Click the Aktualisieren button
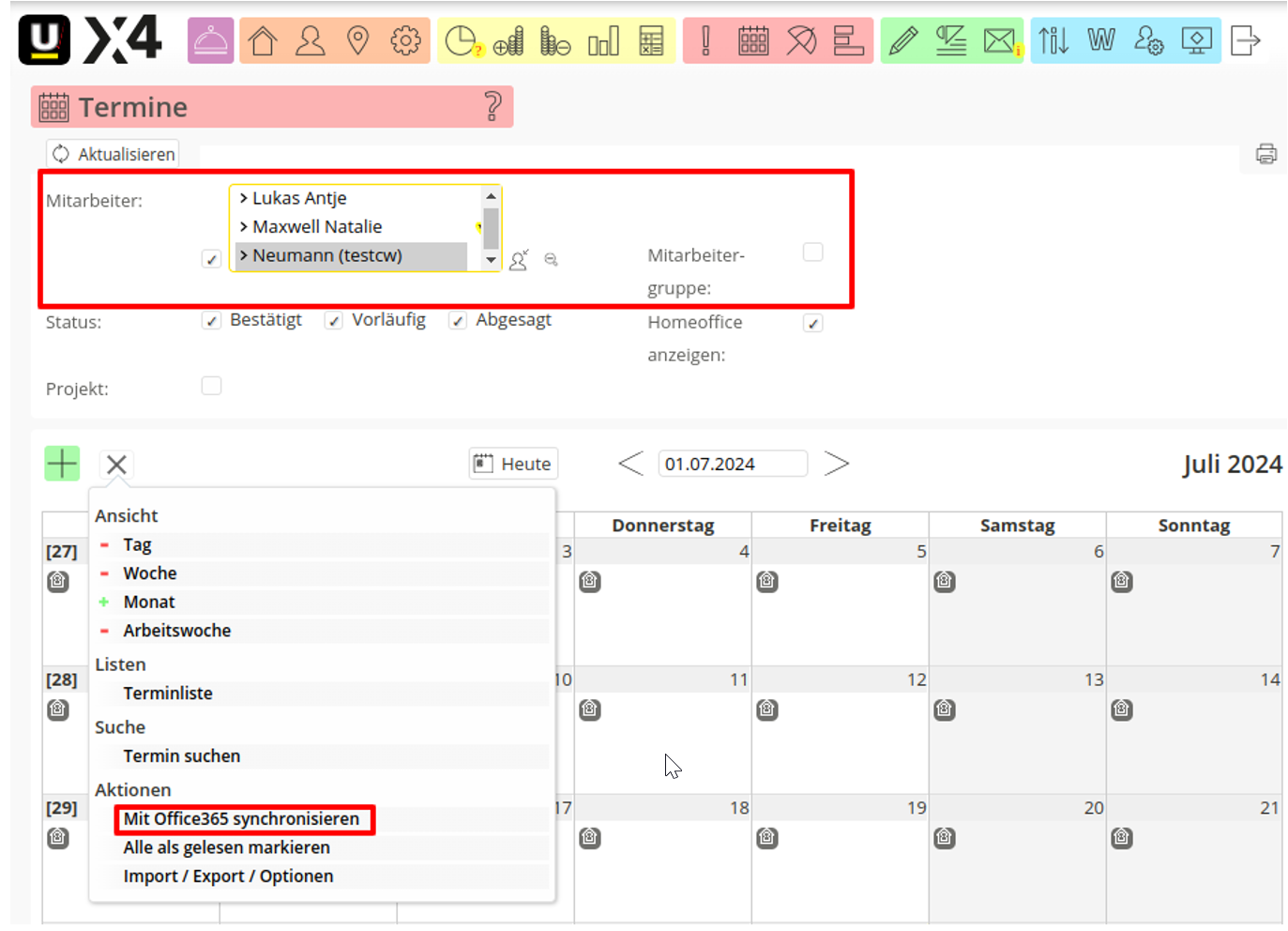Viewport: 1288px width, 931px height. (x=114, y=154)
